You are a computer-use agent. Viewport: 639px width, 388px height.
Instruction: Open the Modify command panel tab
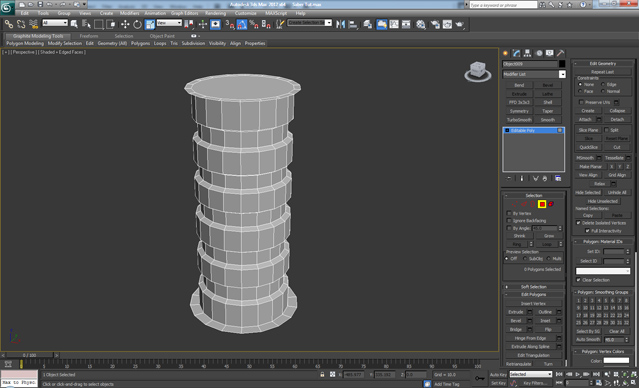(517, 53)
